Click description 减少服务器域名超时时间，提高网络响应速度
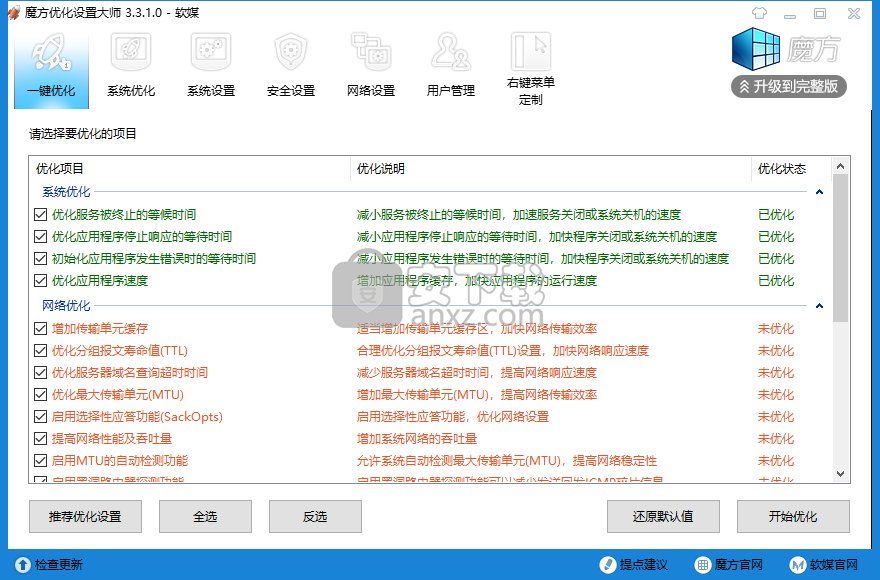Viewport: 880px width, 580px height. coord(477,372)
